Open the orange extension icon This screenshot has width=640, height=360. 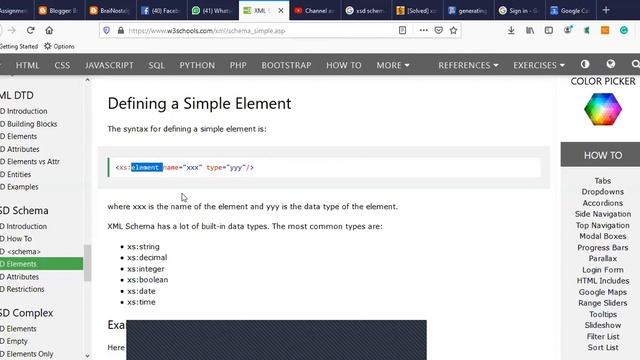pos(605,30)
